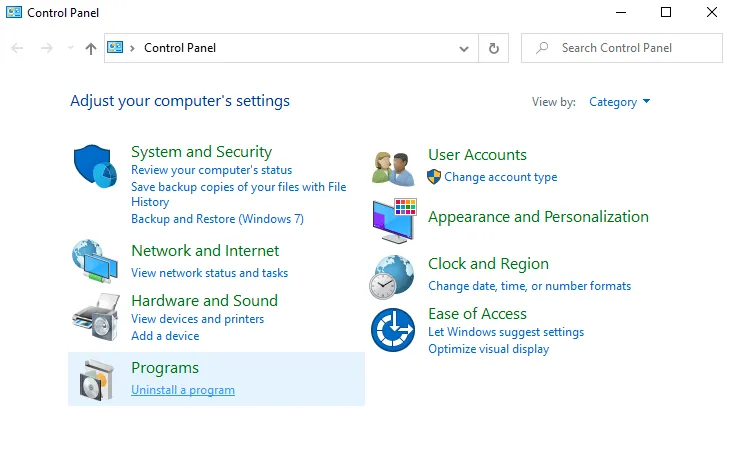732x464 pixels.
Task: Click the UAC shield beside Change account type
Action: click(434, 177)
